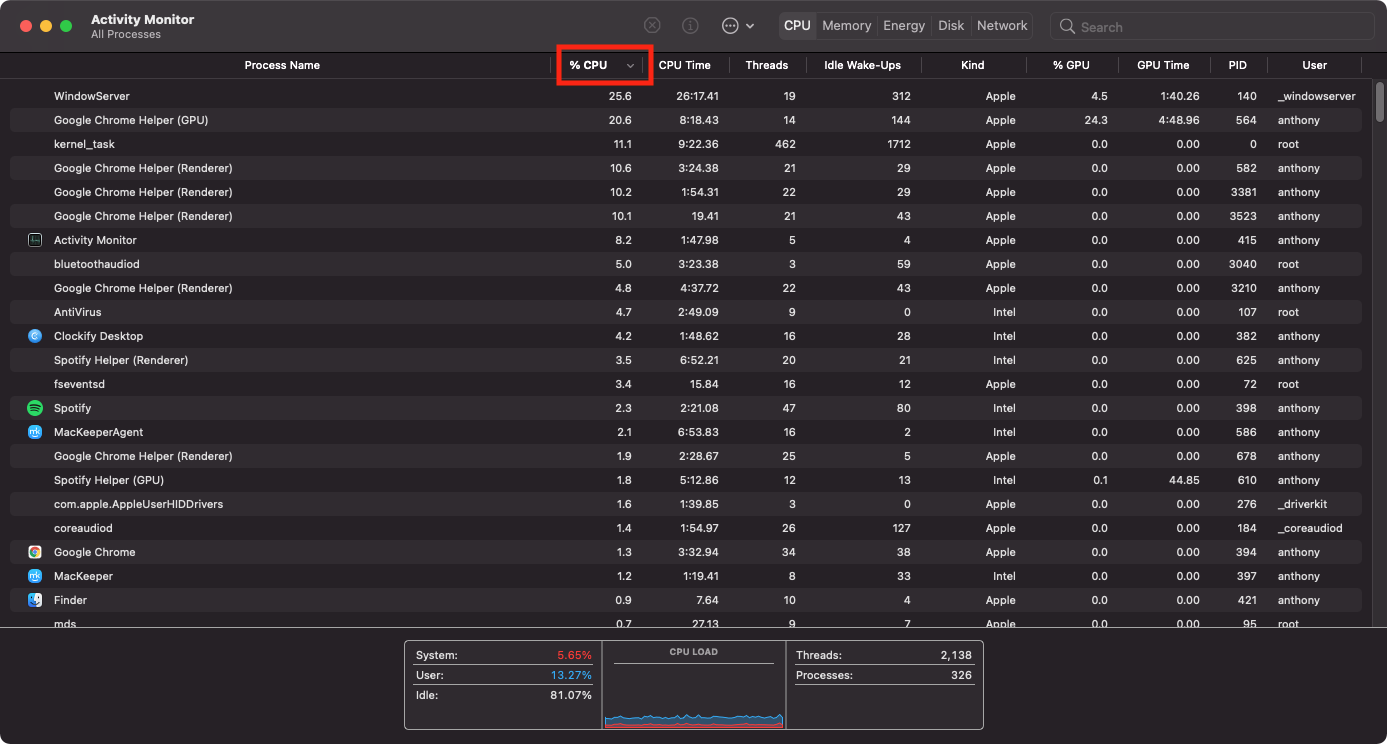Click the Finder app icon
The height and width of the screenshot is (744, 1387).
35,600
